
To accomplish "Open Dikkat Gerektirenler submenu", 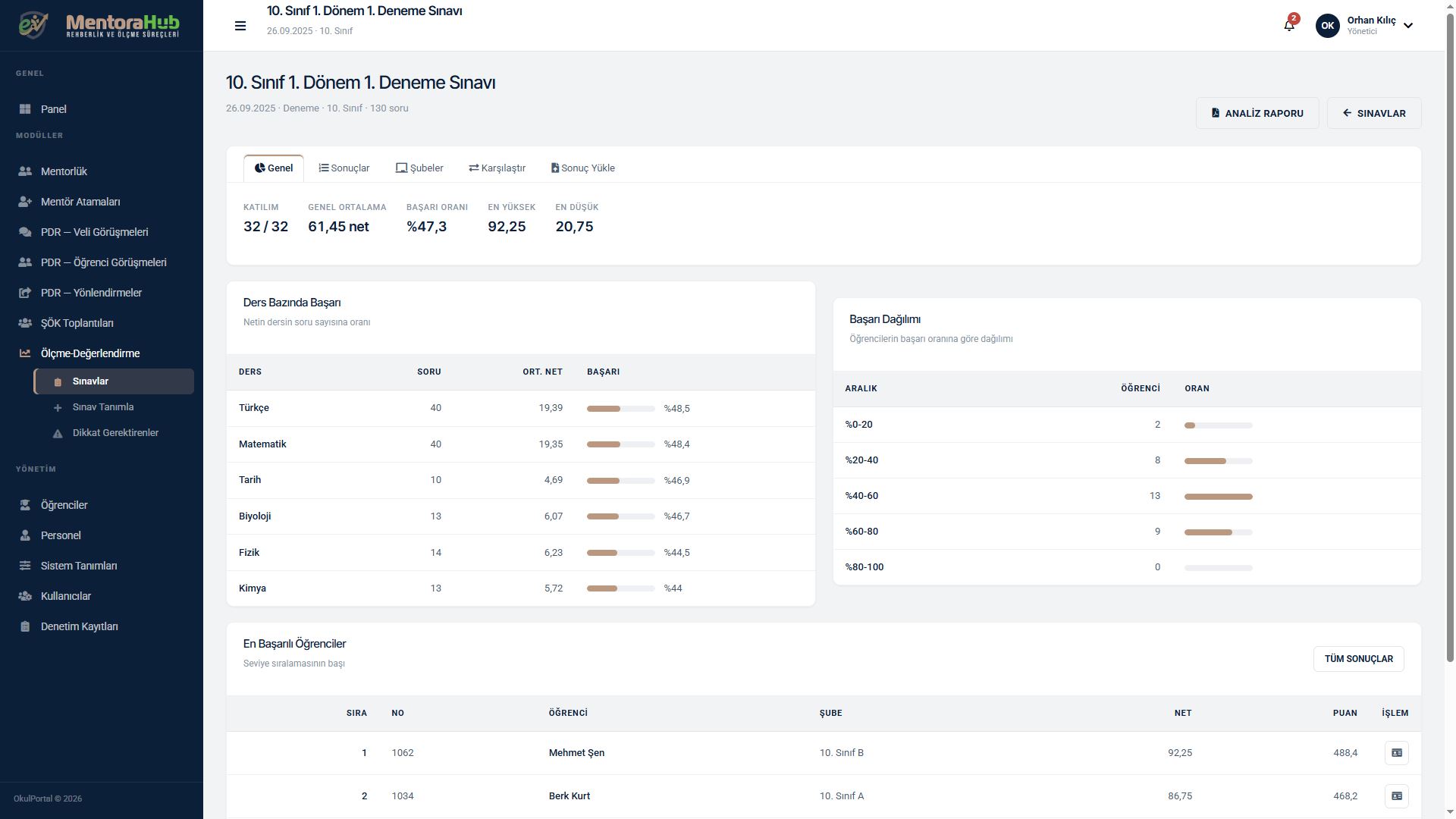I will [x=114, y=433].
